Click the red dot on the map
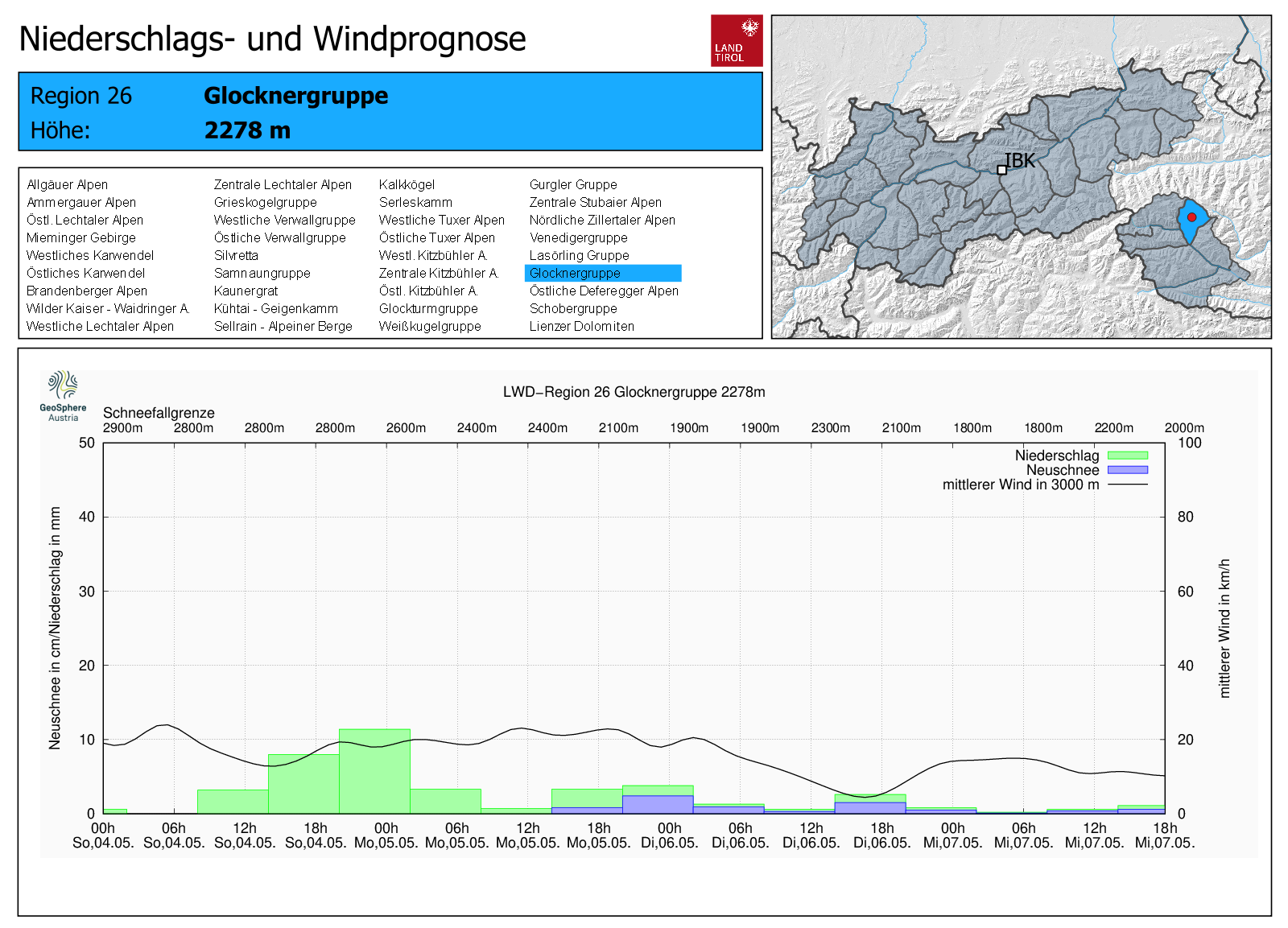The height and width of the screenshot is (928, 1288). click(1191, 217)
